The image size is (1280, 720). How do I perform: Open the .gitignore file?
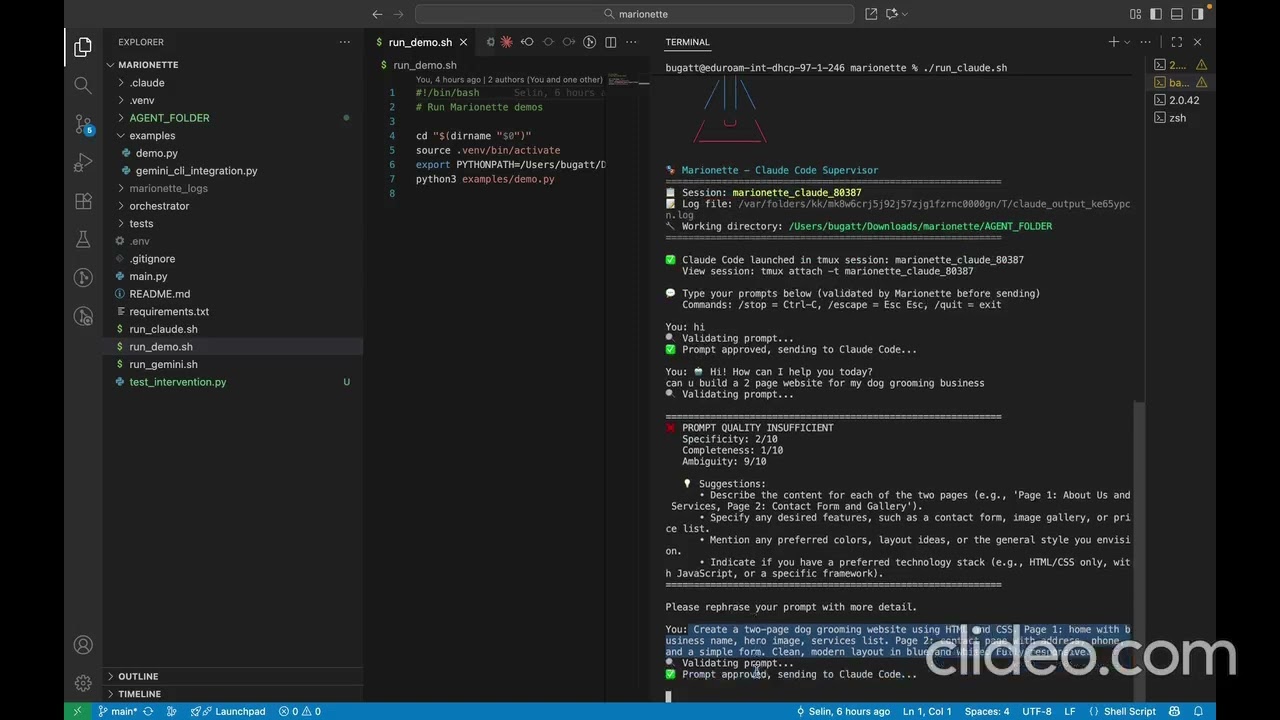[233, 259]
